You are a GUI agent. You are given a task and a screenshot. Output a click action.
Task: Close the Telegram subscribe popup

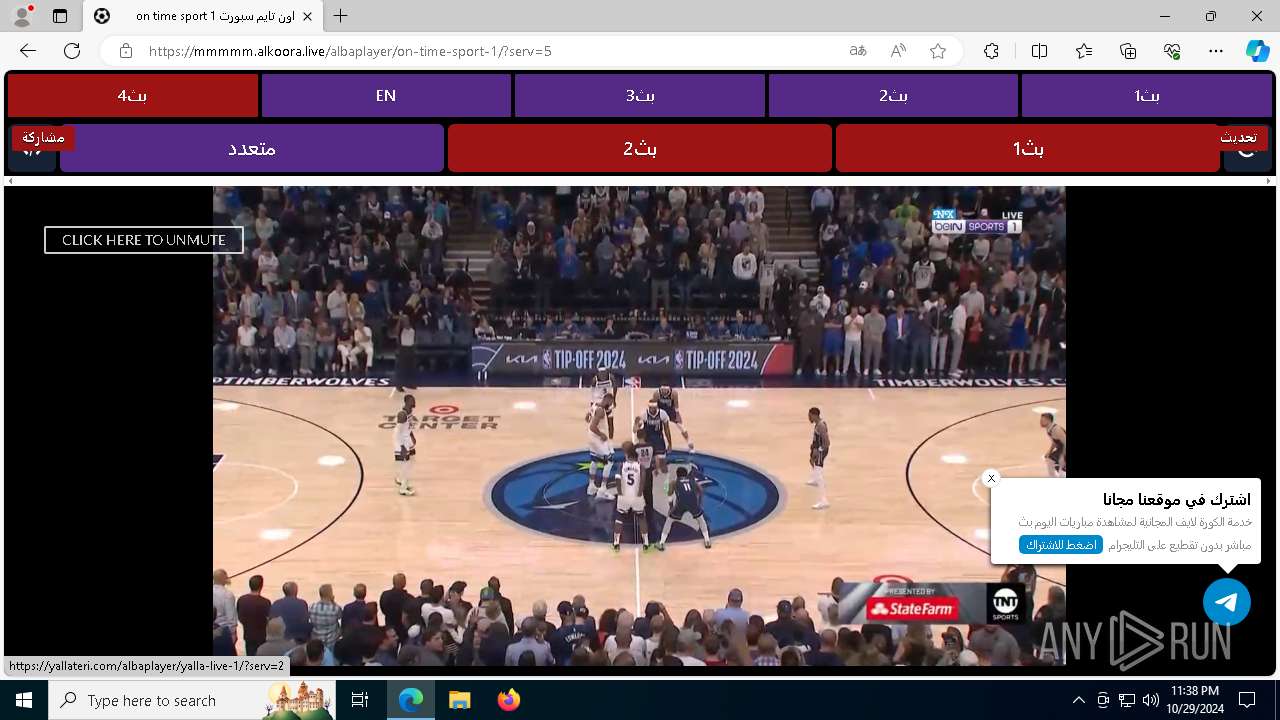(x=991, y=478)
